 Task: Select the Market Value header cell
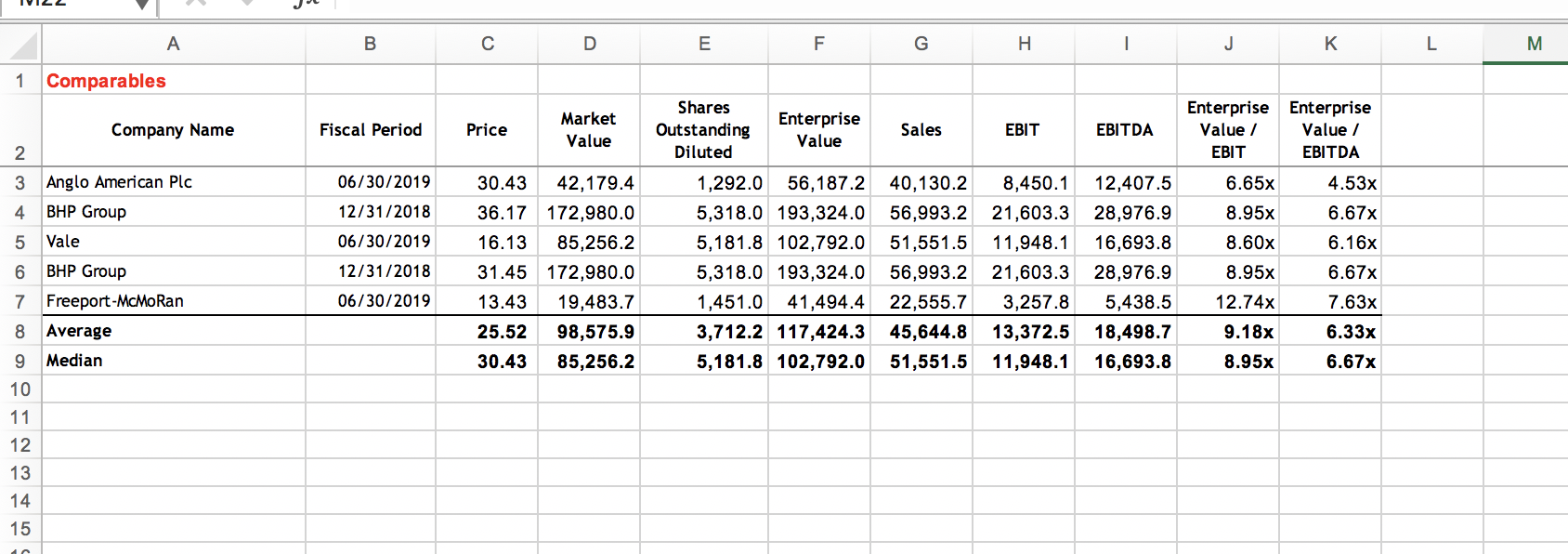coord(589,130)
